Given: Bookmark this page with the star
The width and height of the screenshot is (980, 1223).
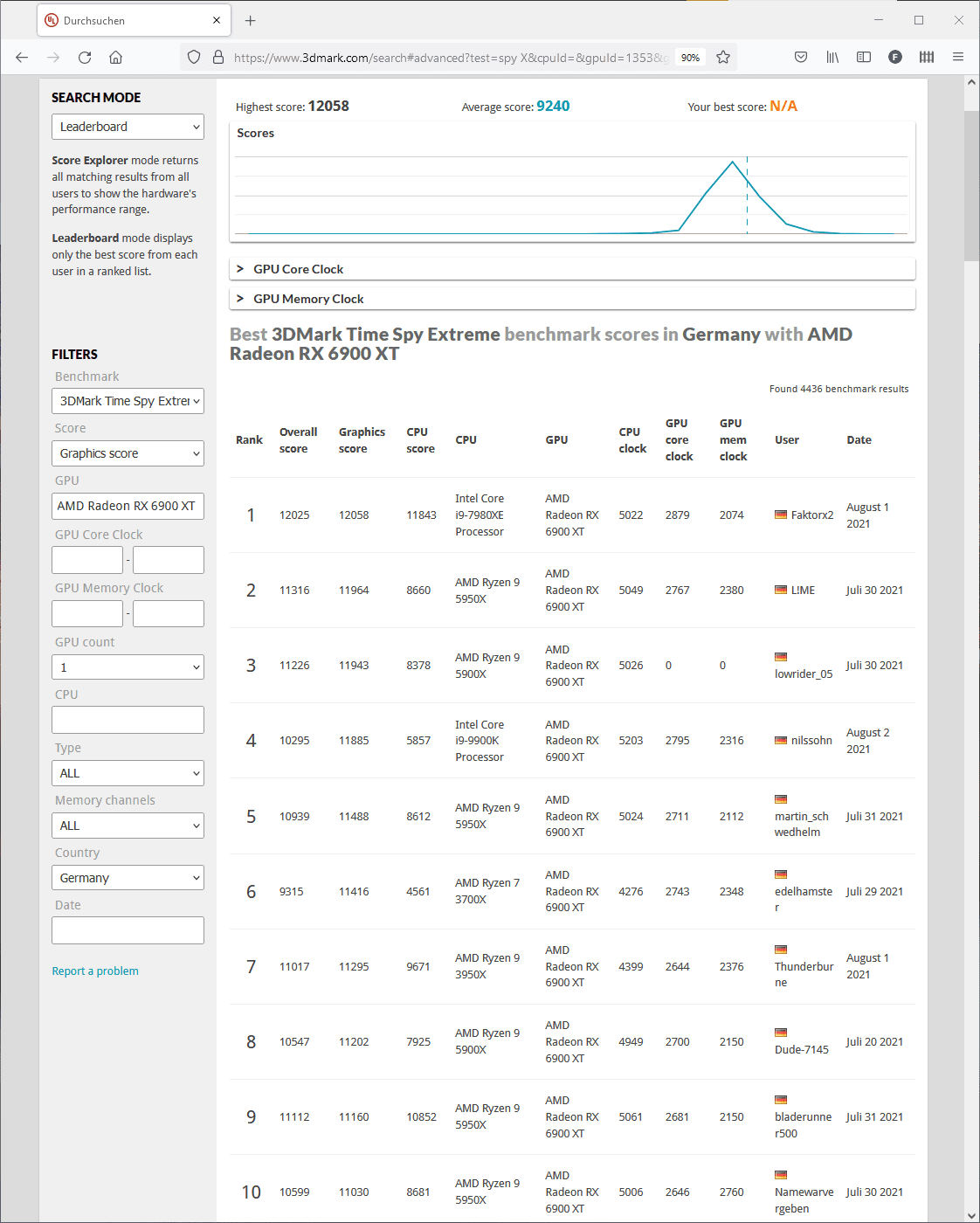Looking at the screenshot, I should (723, 58).
